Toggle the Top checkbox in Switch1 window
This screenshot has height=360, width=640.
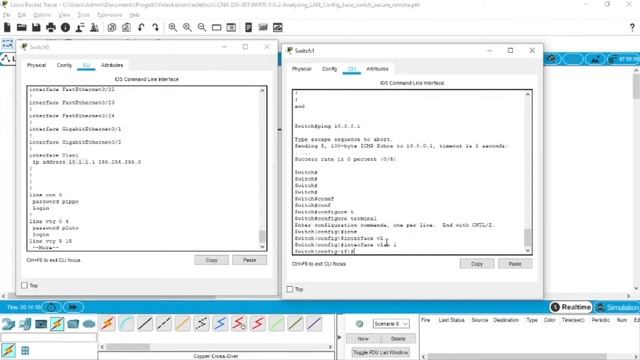click(290, 289)
